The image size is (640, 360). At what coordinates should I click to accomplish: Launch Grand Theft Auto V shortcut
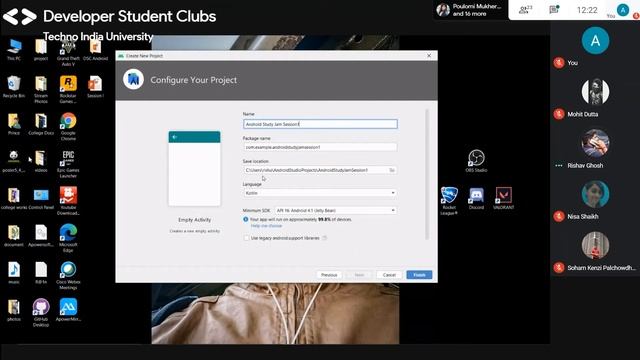click(68, 53)
